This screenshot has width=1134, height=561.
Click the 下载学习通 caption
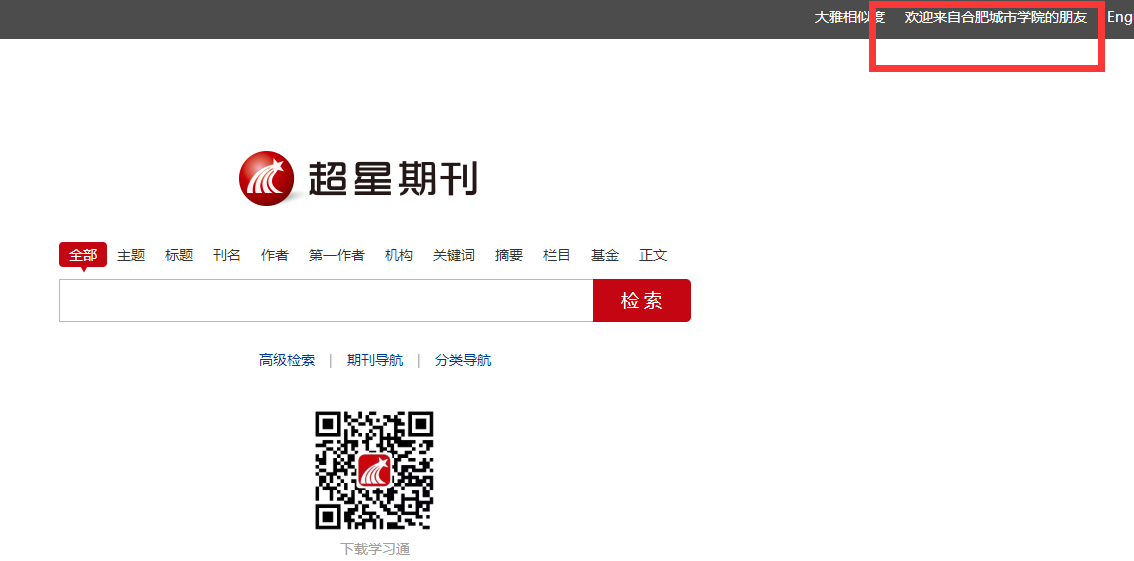[x=375, y=549]
